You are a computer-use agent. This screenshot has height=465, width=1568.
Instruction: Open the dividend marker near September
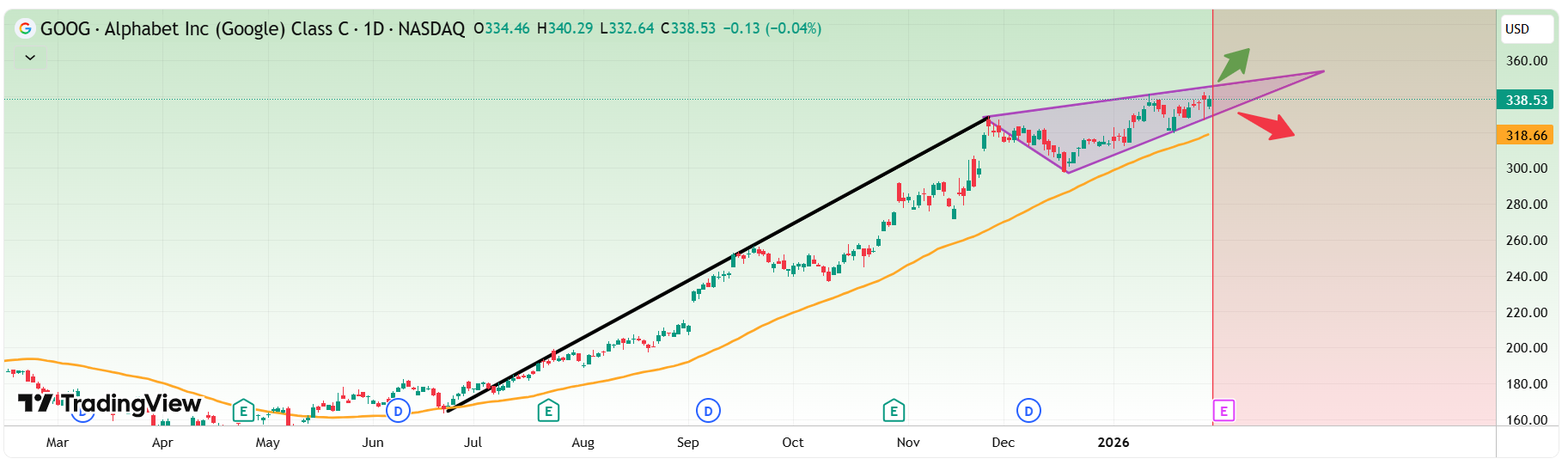pyautogui.click(x=708, y=411)
